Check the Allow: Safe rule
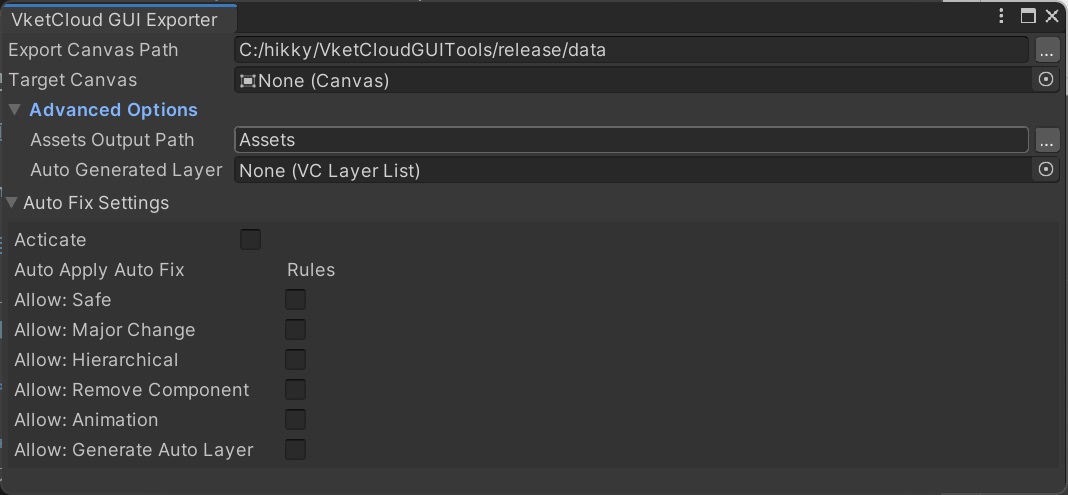Screen dimensions: 1068x495 click(295, 300)
